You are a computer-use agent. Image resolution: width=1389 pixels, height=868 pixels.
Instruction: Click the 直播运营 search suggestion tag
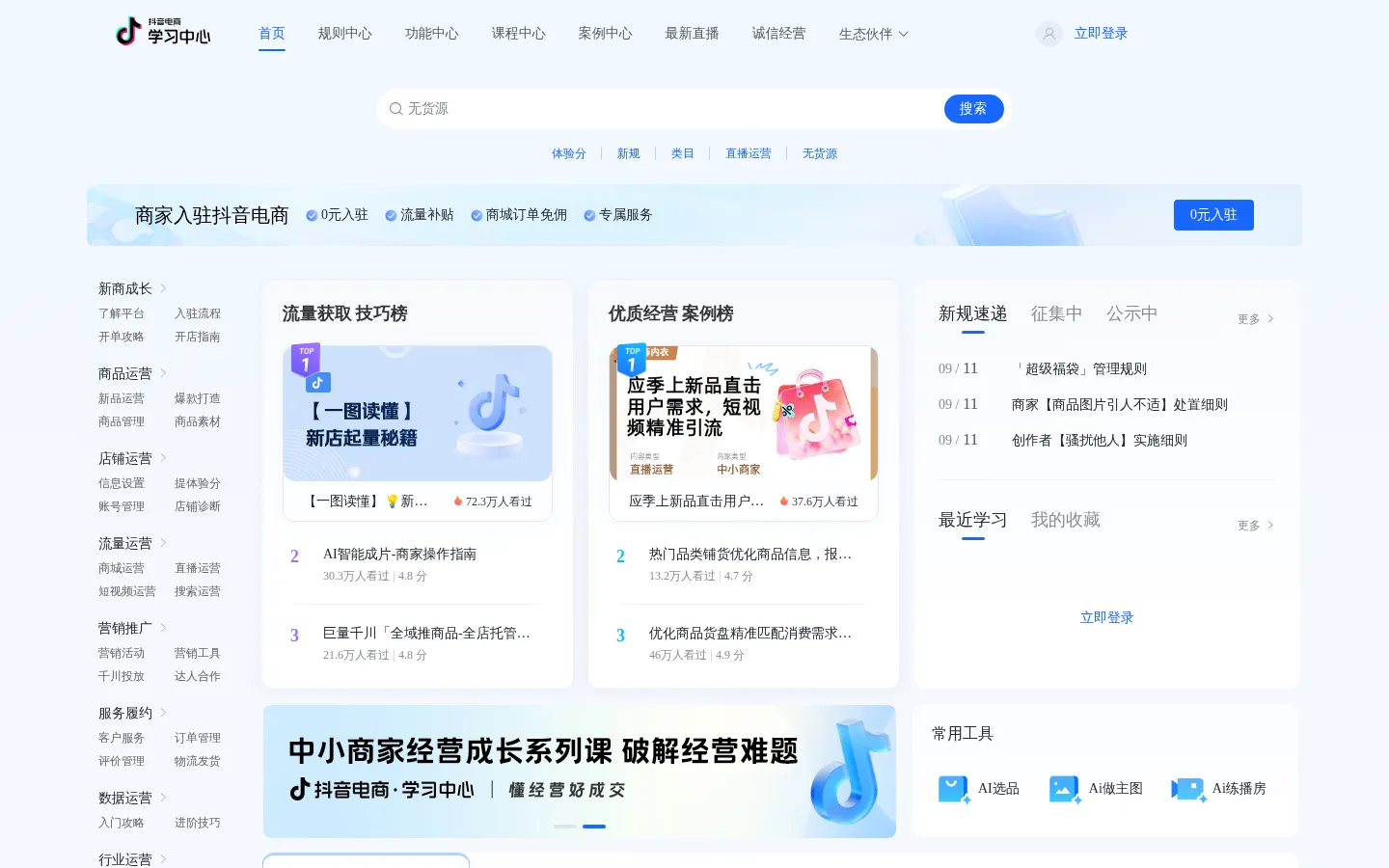point(749,153)
